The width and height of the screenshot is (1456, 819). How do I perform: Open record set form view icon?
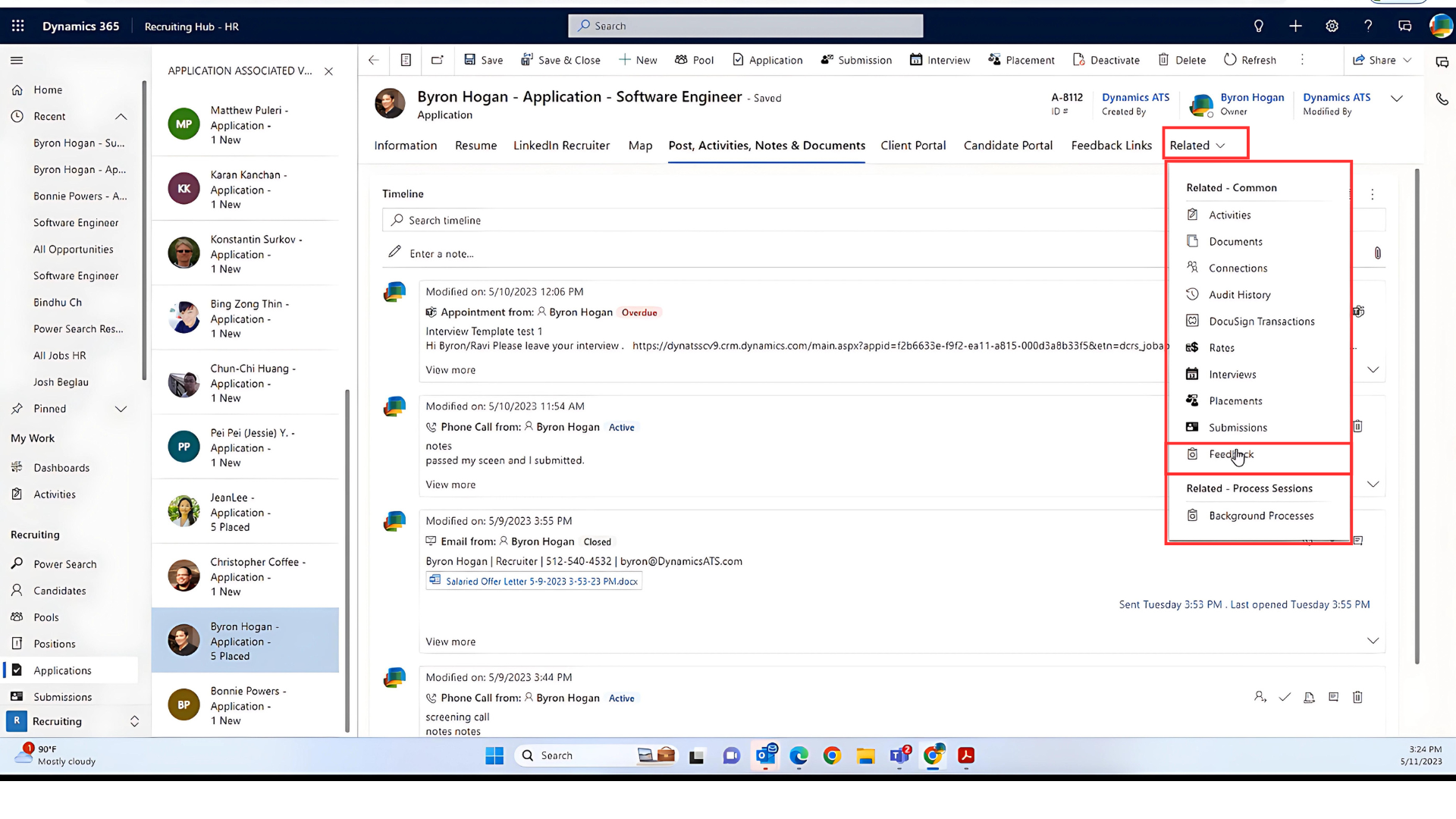(406, 60)
